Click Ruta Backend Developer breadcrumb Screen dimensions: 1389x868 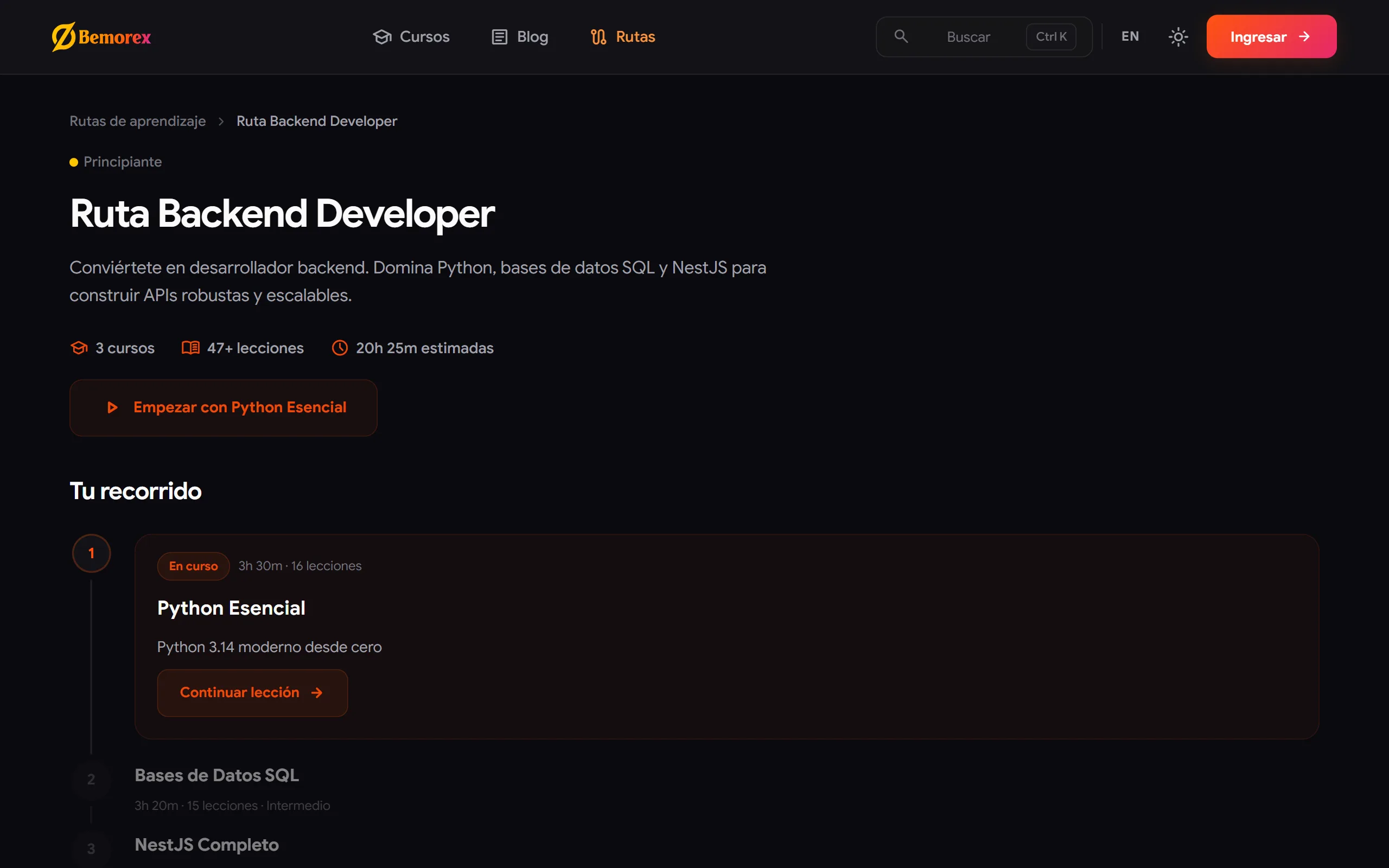click(x=317, y=121)
